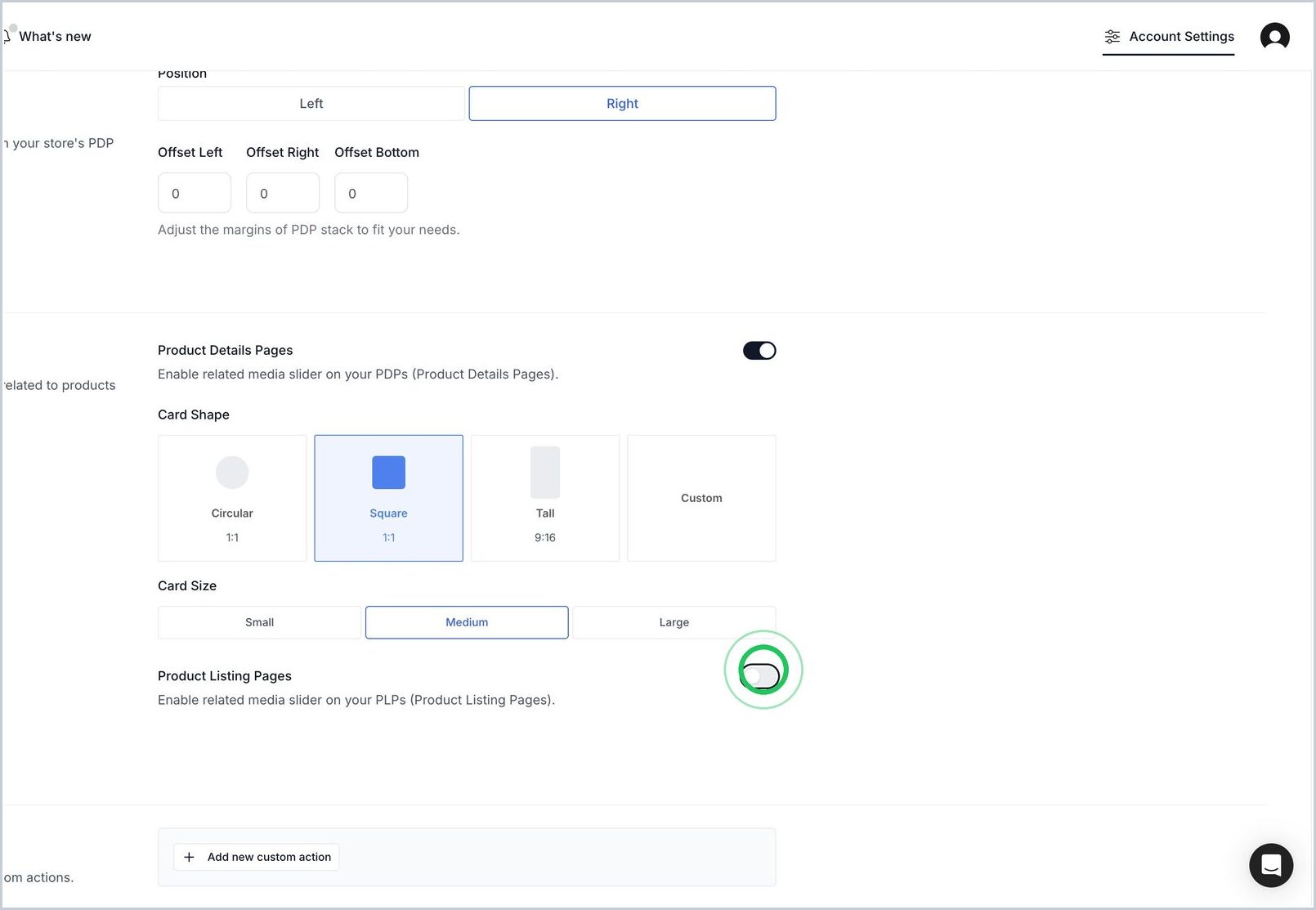The width and height of the screenshot is (1316, 910).
Task: Select Large card size
Action: (674, 622)
